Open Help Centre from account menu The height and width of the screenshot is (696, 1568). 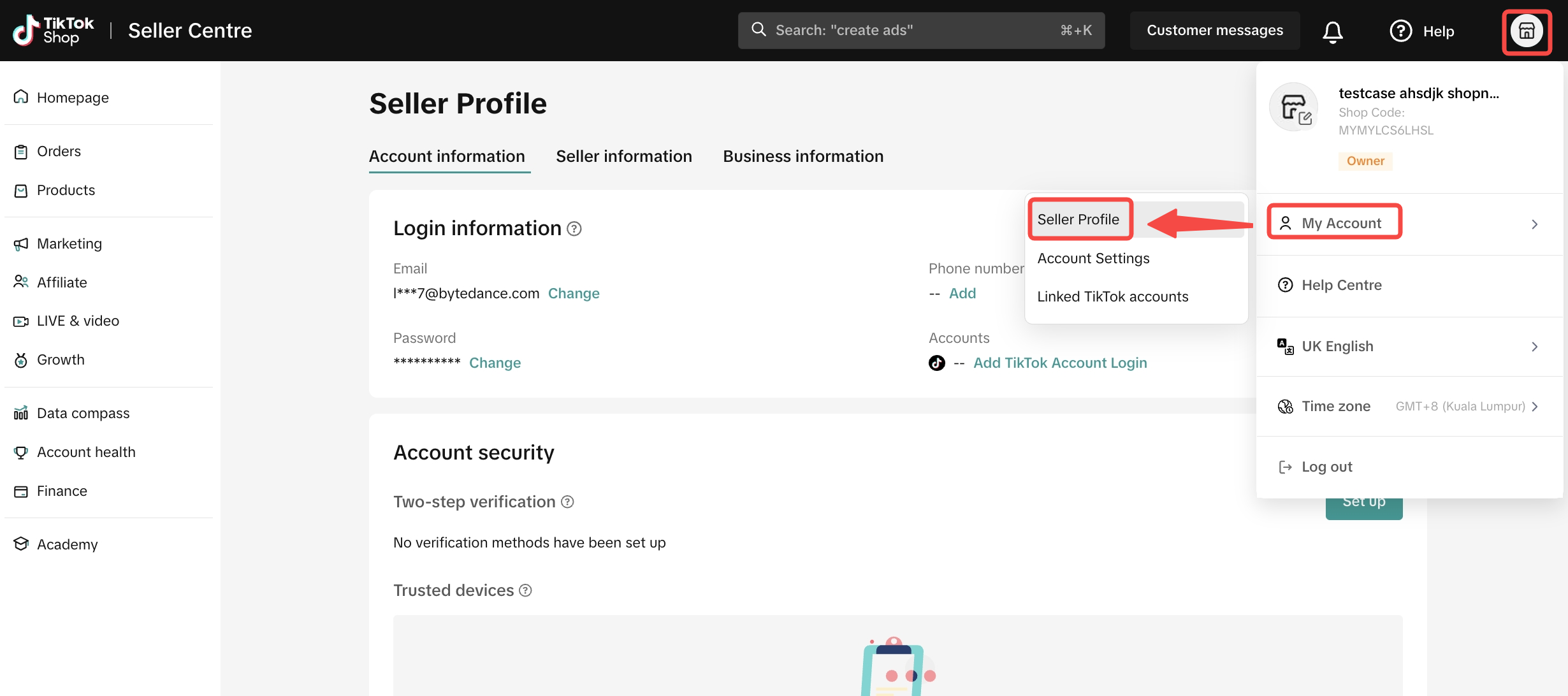click(1409, 285)
